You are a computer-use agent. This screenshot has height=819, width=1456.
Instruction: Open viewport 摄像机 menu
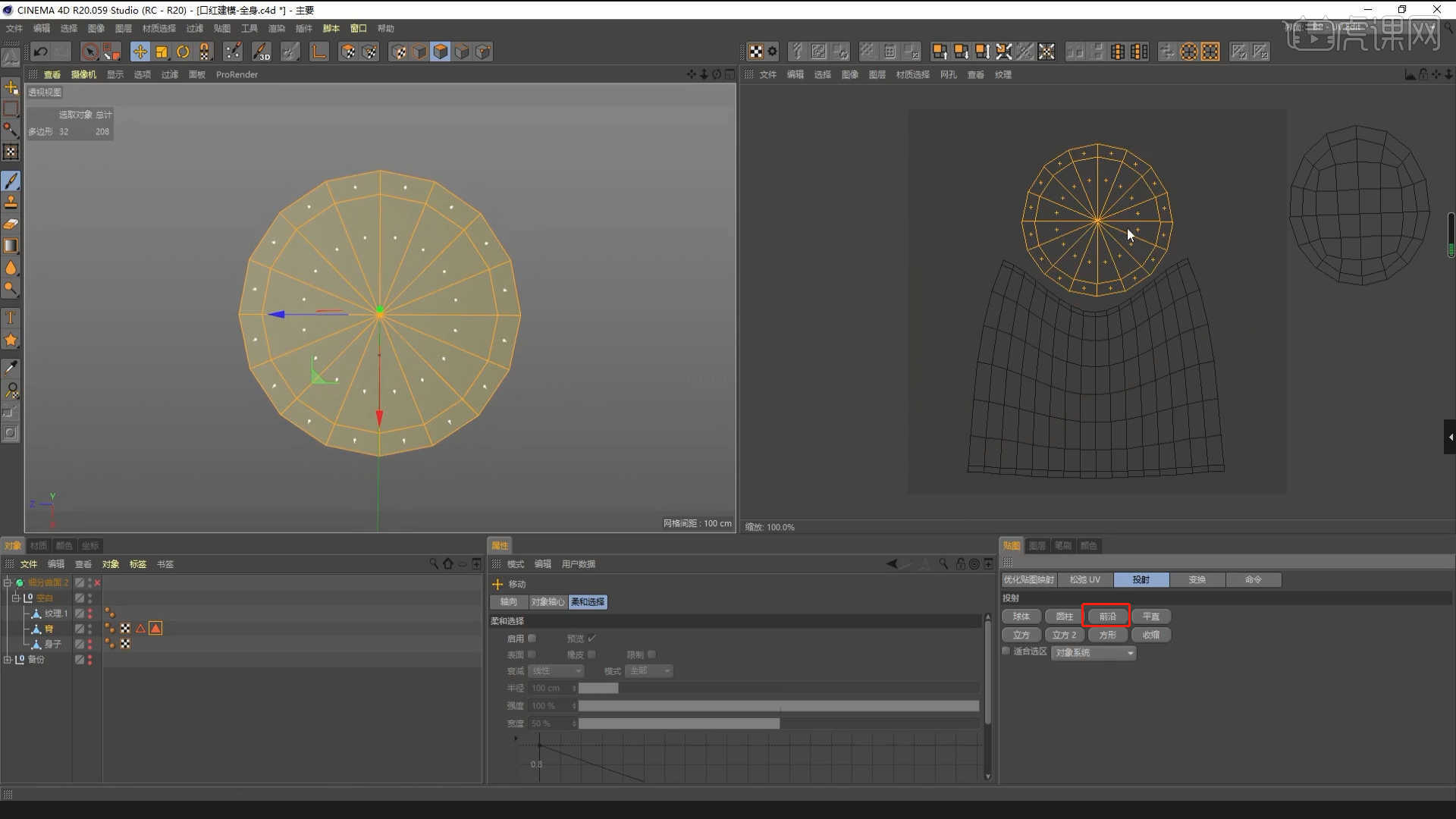coord(83,74)
